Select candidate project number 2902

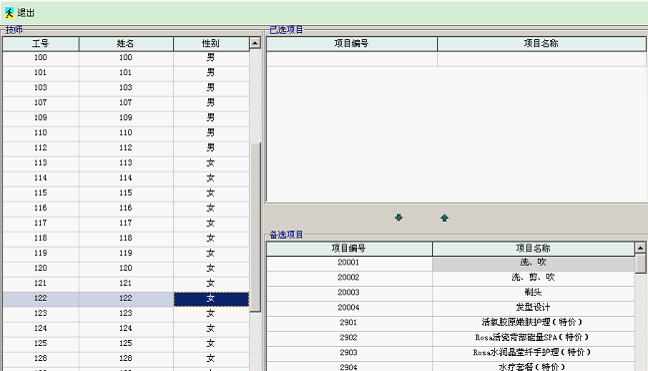(x=348, y=338)
